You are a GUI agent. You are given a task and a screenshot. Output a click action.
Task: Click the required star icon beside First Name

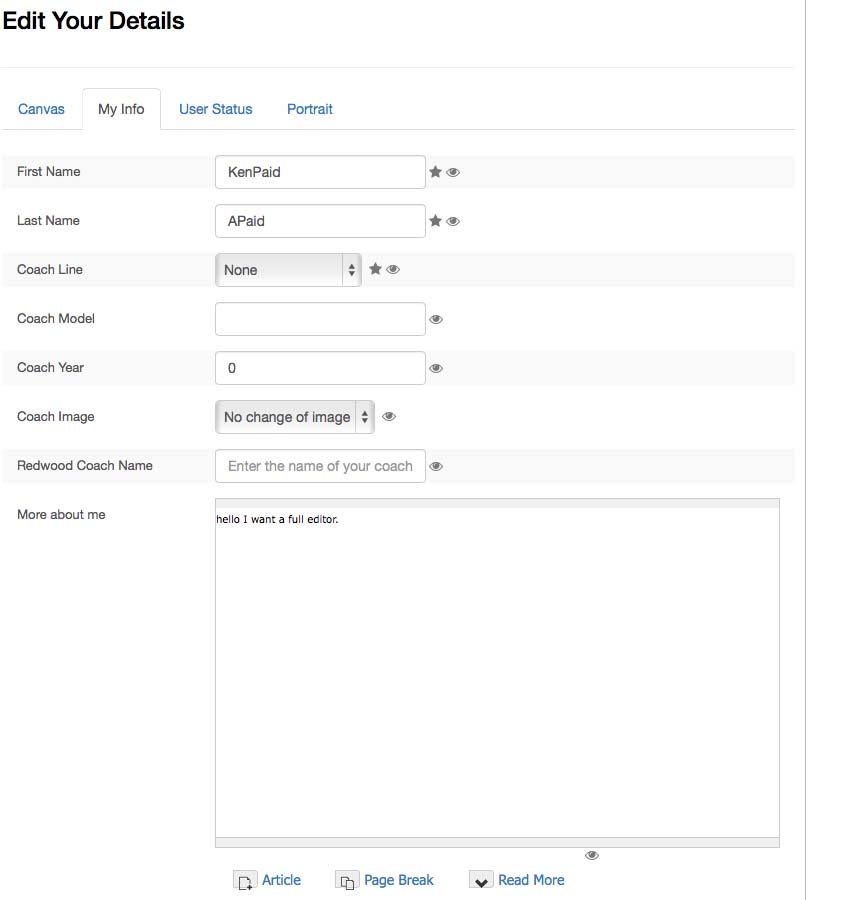pyautogui.click(x=435, y=172)
